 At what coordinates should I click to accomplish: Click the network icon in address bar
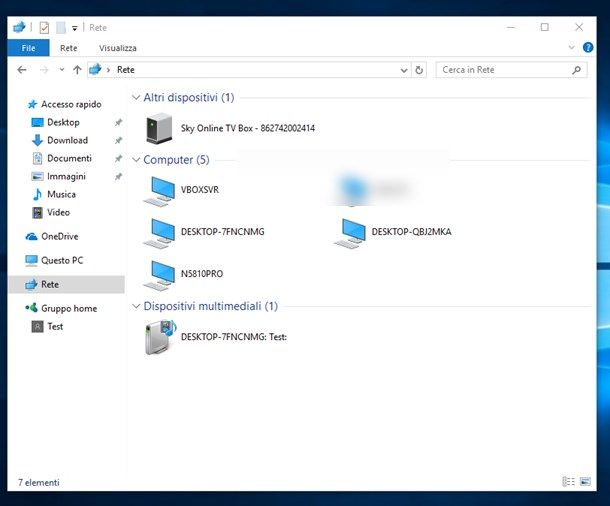[95, 70]
